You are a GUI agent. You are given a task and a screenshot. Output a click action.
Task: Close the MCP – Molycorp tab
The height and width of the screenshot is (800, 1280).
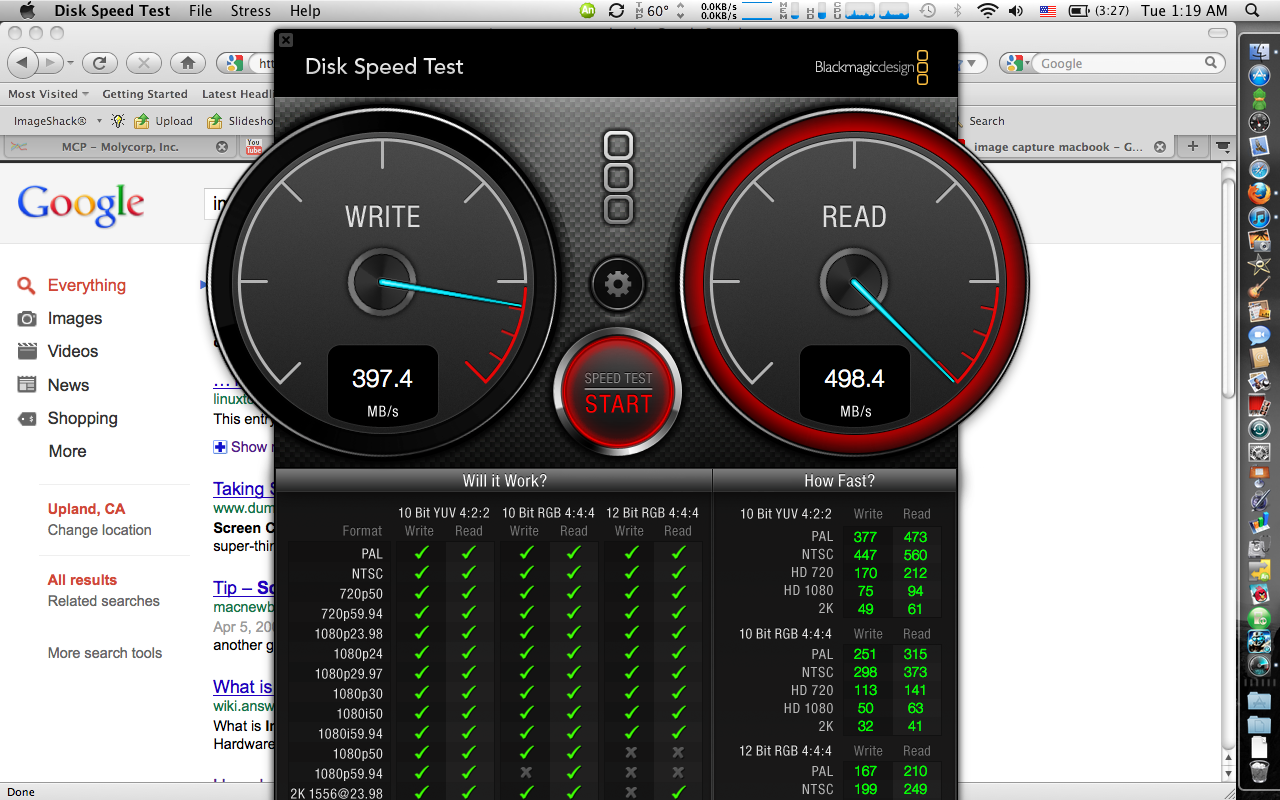[x=222, y=147]
